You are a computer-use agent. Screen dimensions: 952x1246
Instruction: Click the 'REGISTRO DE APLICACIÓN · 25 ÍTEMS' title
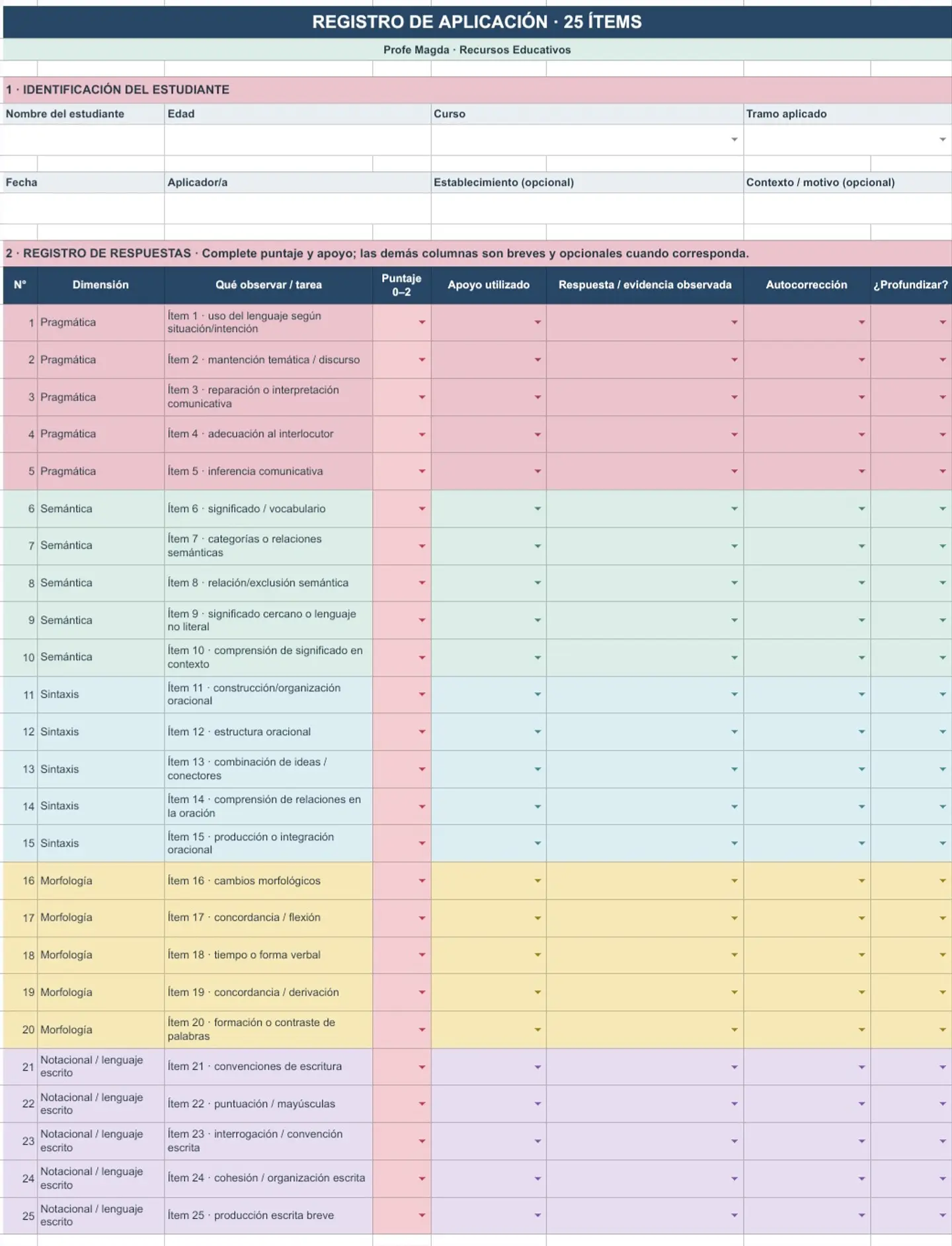(x=477, y=22)
